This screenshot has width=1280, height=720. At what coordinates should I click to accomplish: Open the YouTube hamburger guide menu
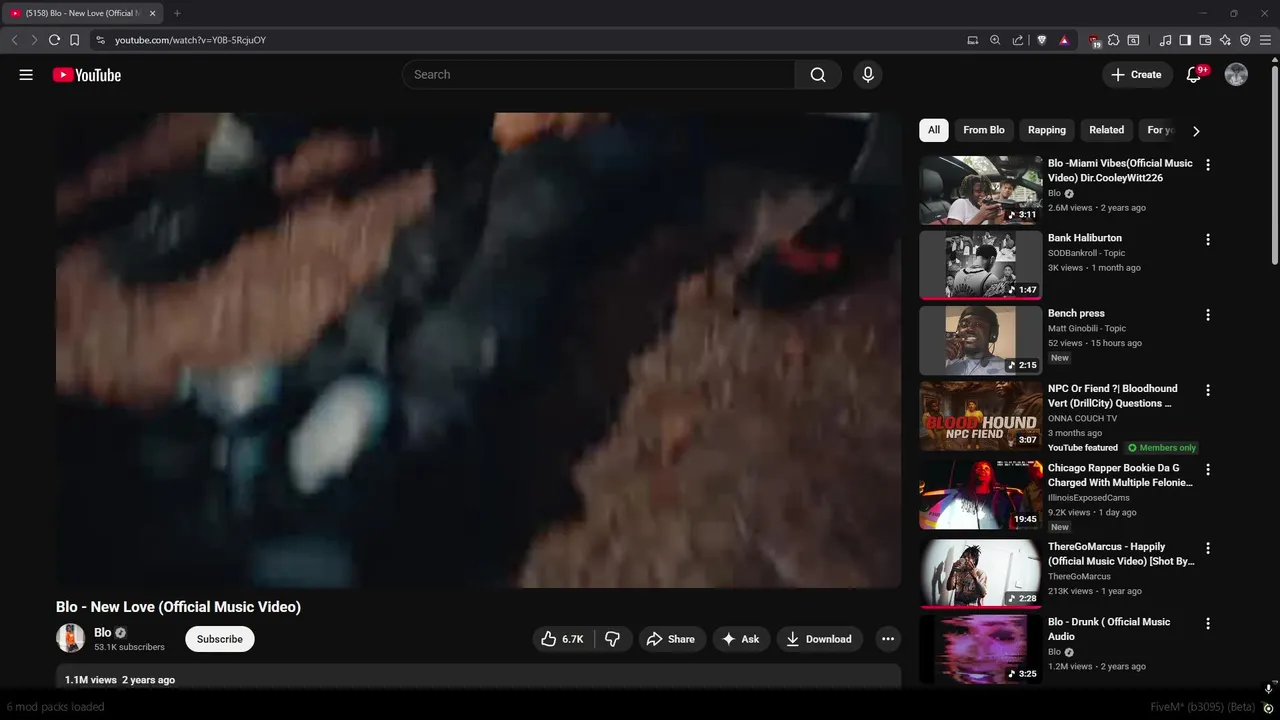pyautogui.click(x=26, y=75)
